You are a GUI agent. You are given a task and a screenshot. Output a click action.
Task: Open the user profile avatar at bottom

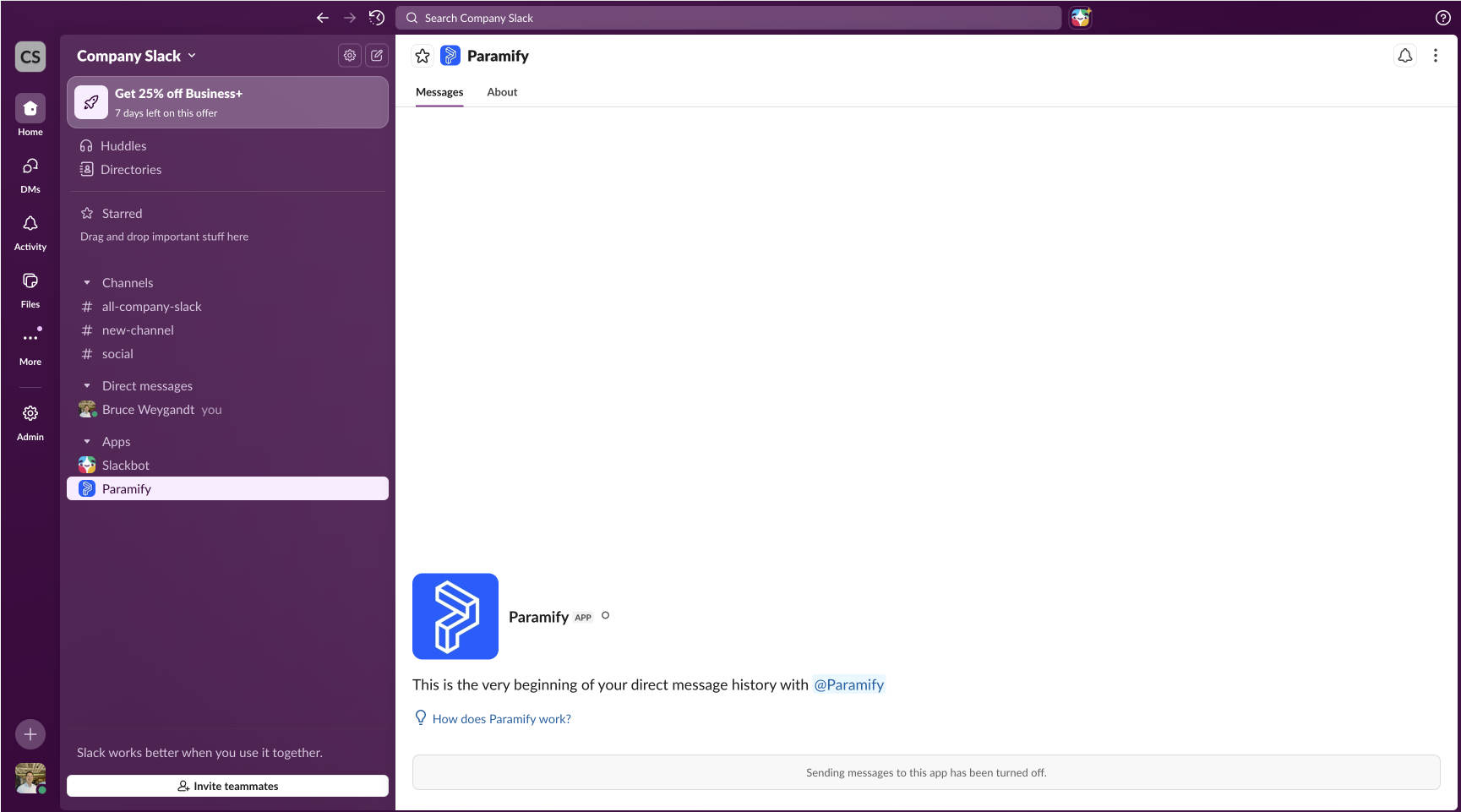(x=30, y=778)
